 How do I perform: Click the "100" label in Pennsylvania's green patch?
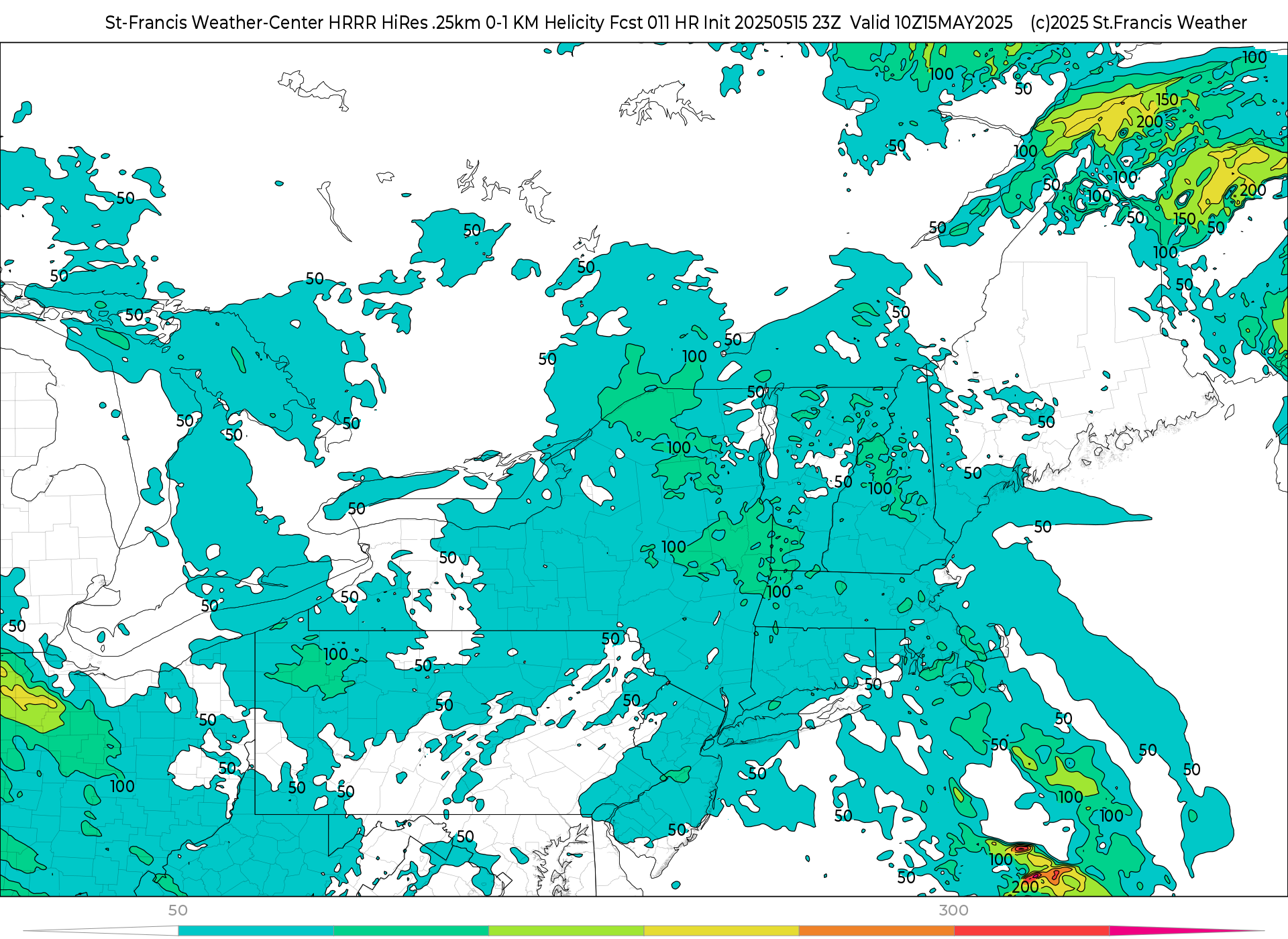click(x=336, y=654)
